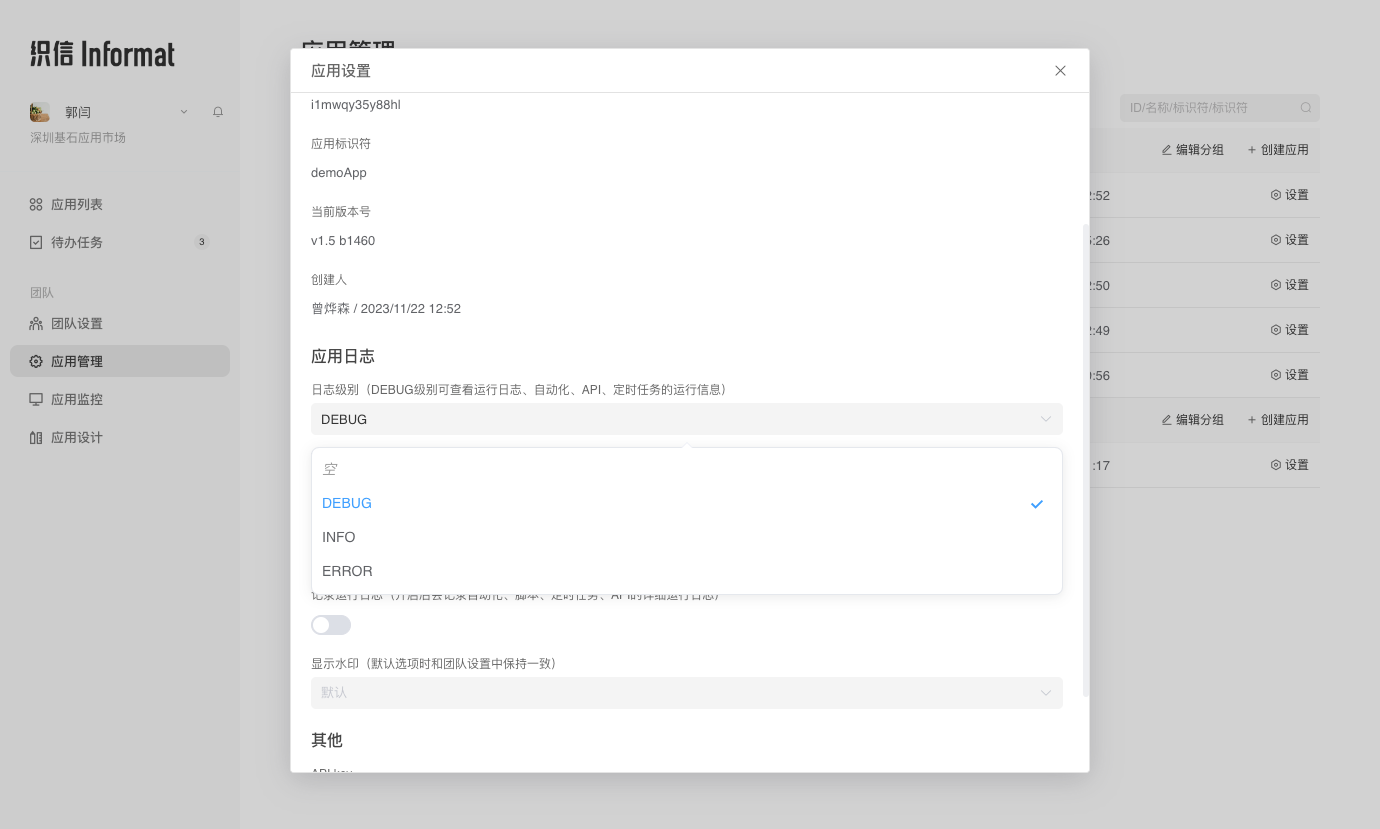This screenshot has height=829, width=1380.
Task: Click the 织信 Informat logo
Action: [101, 53]
